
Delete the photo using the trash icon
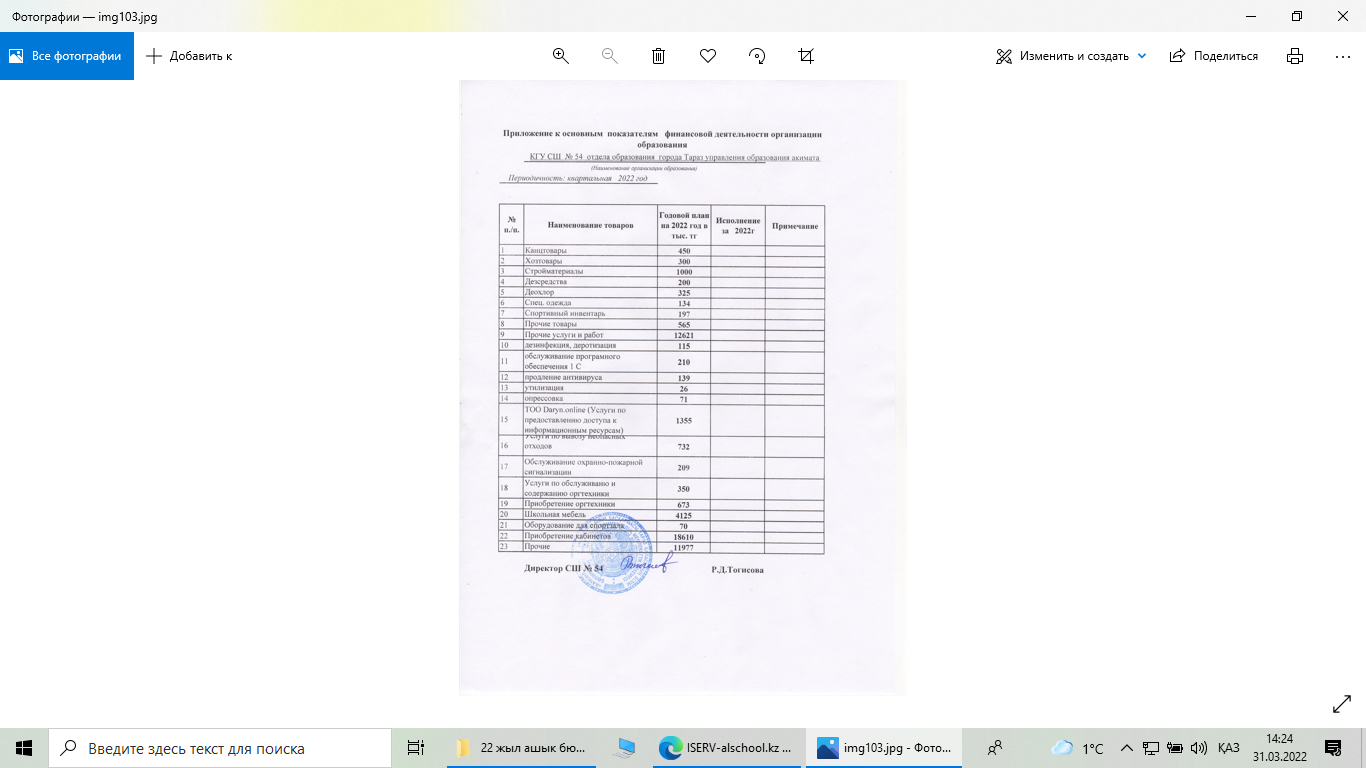click(658, 56)
